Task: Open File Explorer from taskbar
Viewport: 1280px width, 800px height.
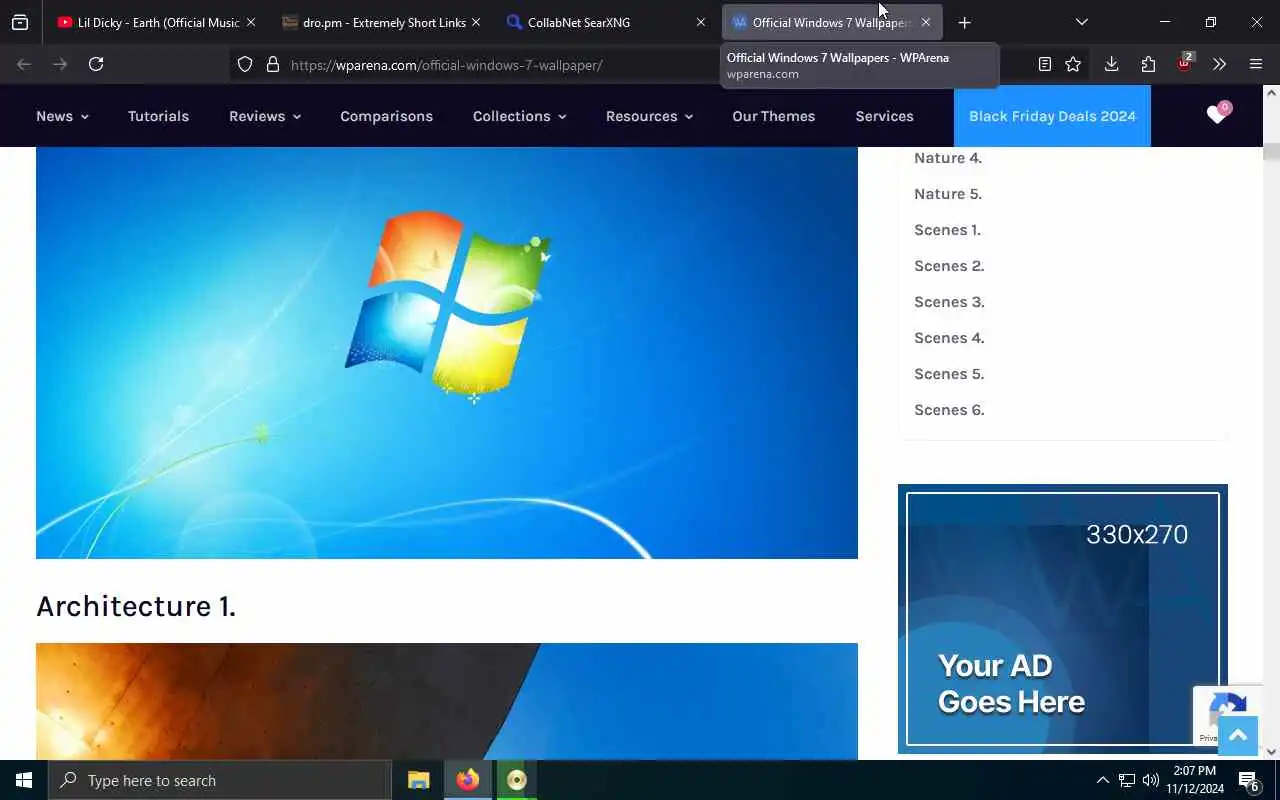Action: point(418,780)
